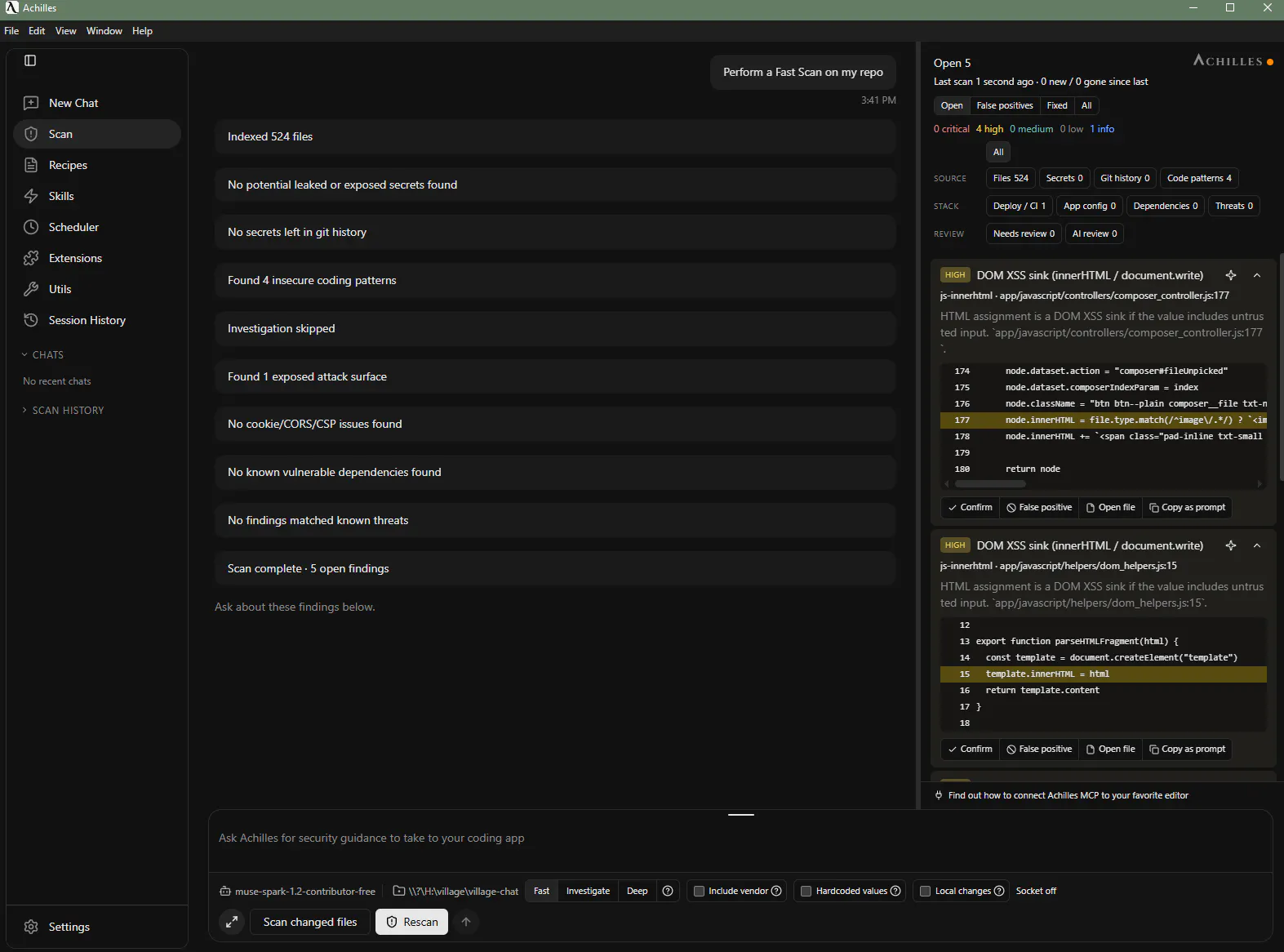Open the View menu
1284x952 pixels.
pyautogui.click(x=65, y=31)
